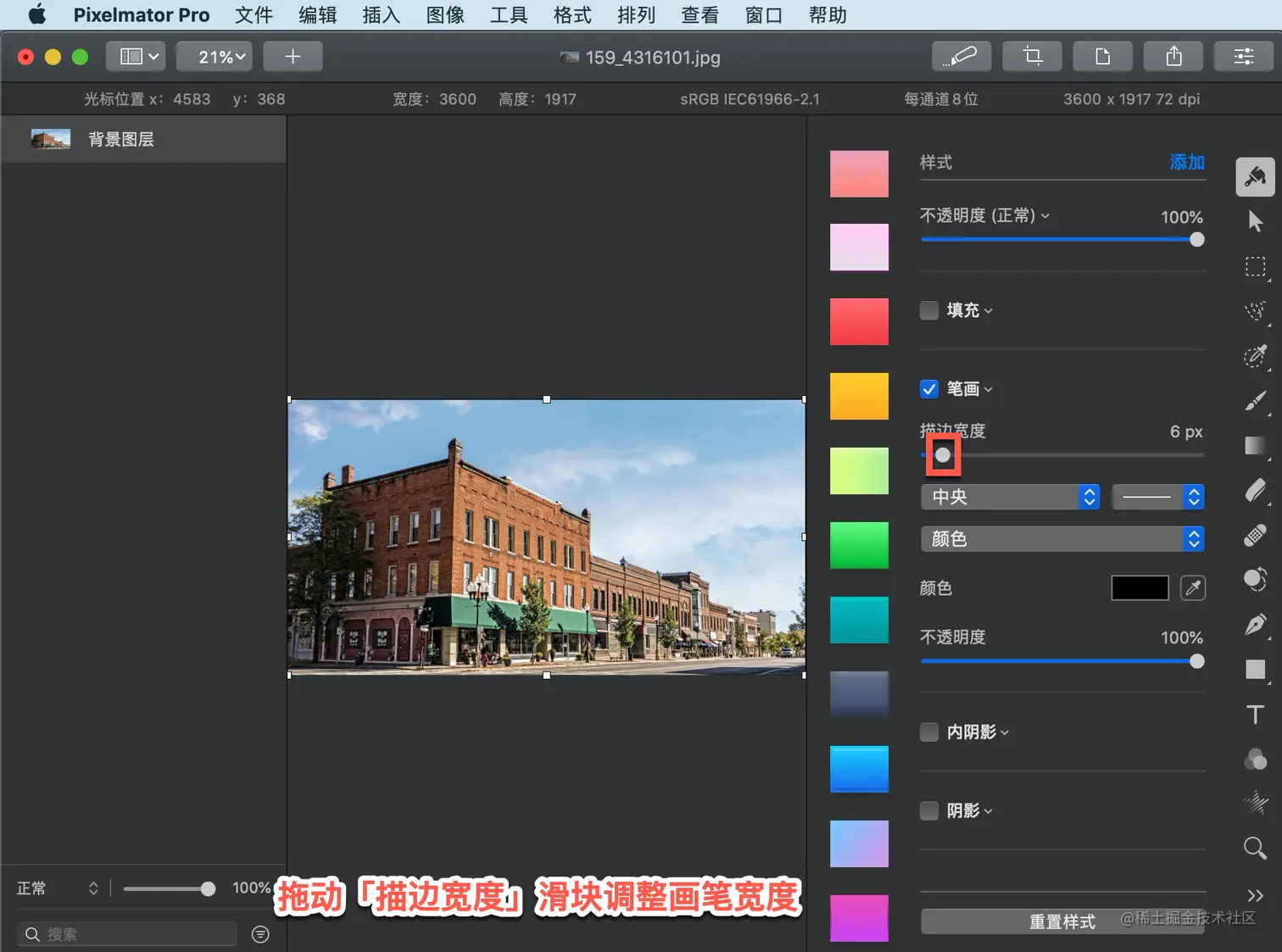
Task: Open the 格式 menu
Action: point(572,15)
